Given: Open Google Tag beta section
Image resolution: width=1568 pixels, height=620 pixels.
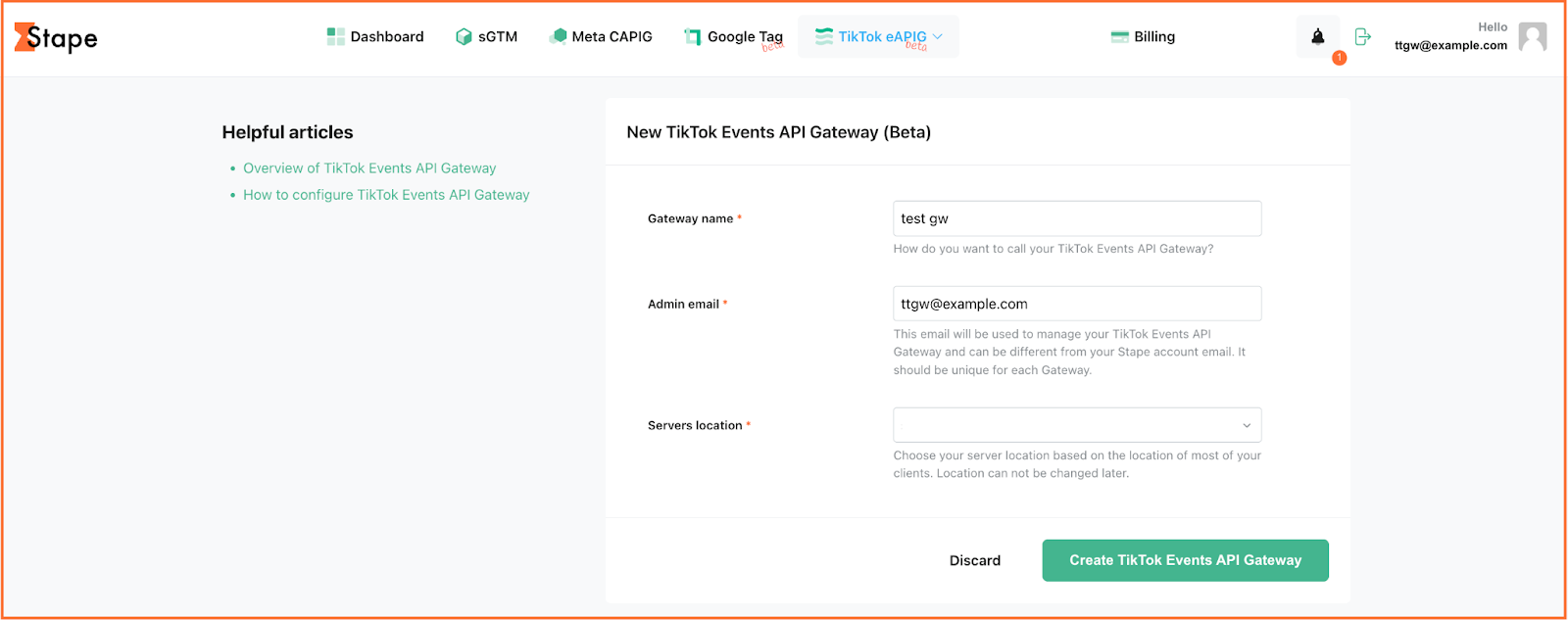Looking at the screenshot, I should pos(734,37).
